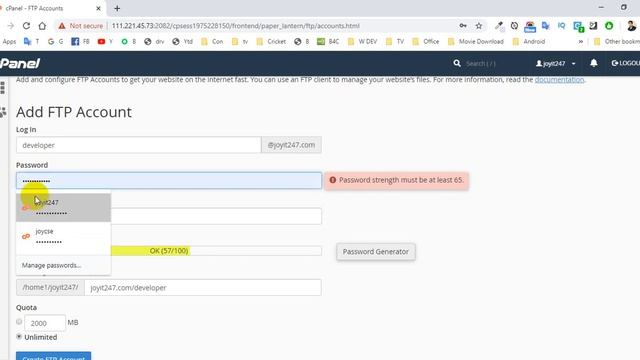Click the cPanel search box

(x=482, y=63)
